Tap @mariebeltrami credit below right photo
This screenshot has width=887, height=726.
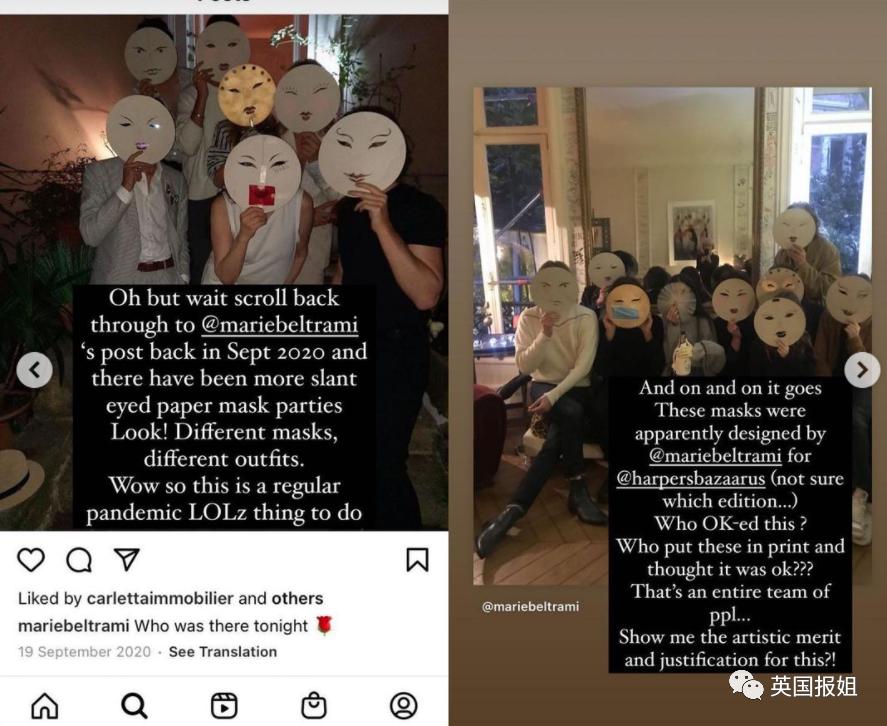tap(530, 607)
